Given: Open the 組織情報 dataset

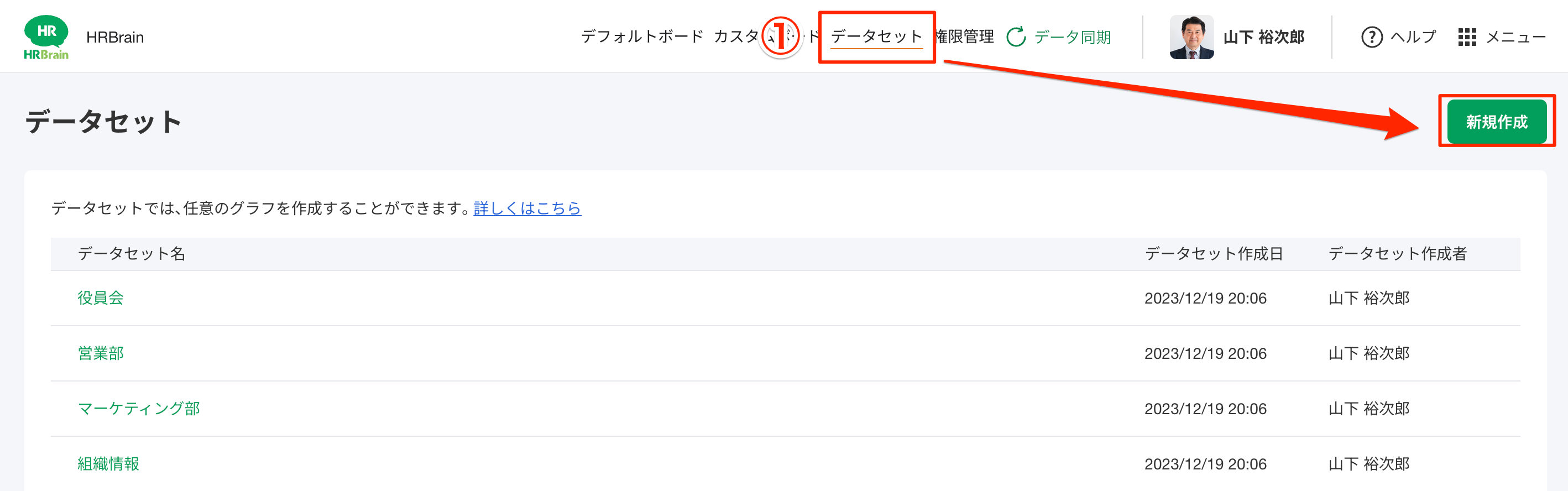Looking at the screenshot, I should tap(108, 463).
